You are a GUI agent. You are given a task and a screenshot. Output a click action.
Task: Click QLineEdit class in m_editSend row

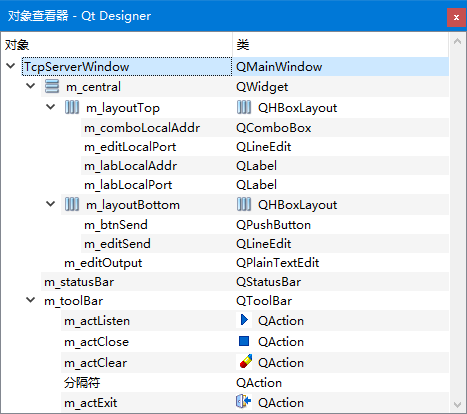tap(263, 244)
